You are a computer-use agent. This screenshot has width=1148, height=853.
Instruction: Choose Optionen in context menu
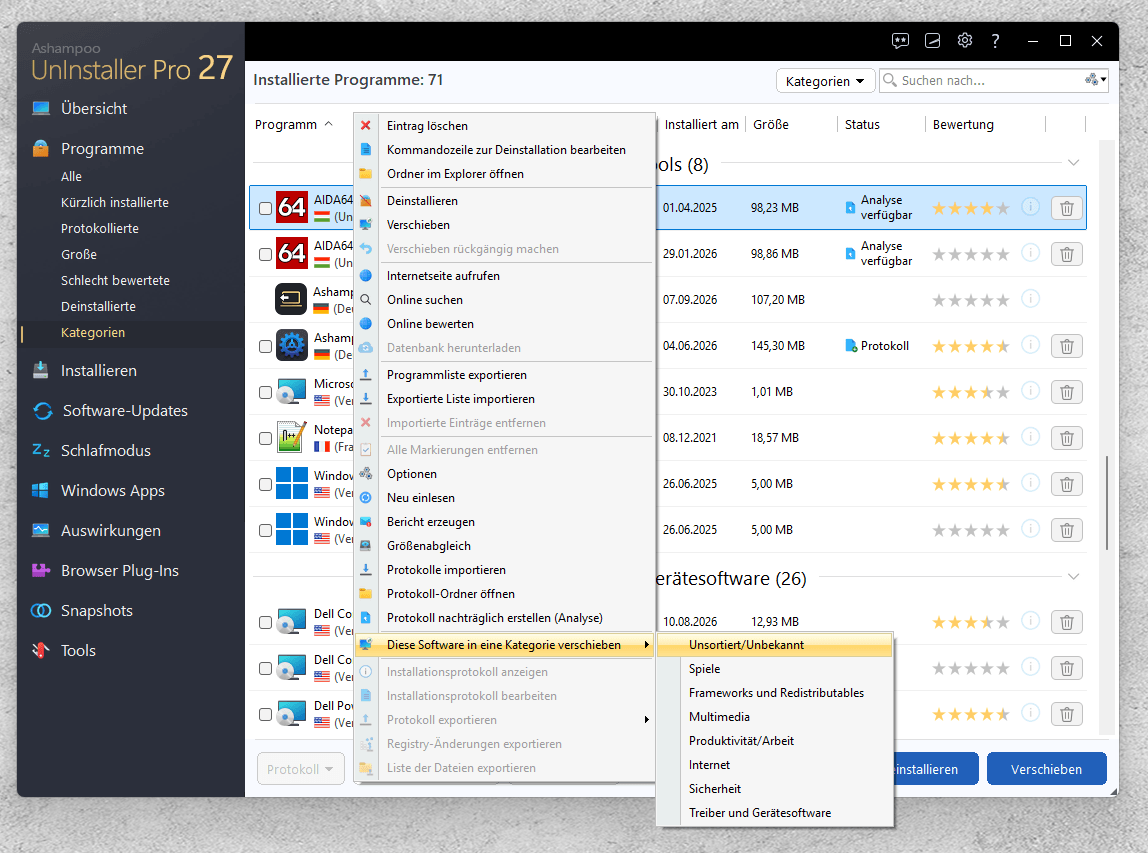click(411, 474)
